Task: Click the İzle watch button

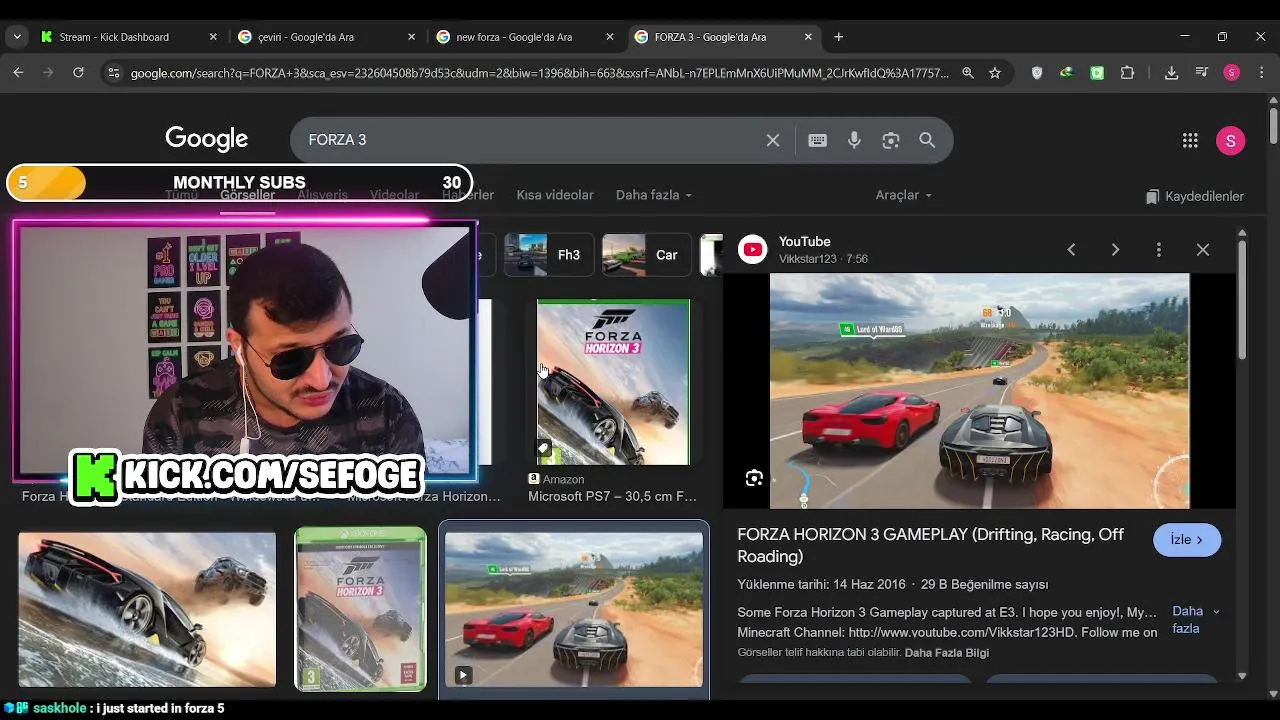Action: tap(1187, 540)
